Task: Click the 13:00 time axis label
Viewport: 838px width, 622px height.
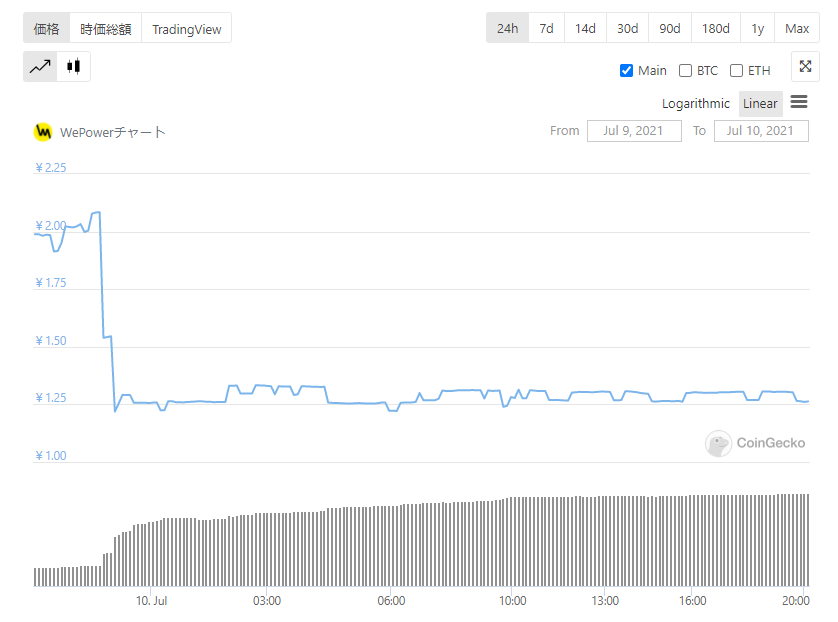Action: pos(605,601)
